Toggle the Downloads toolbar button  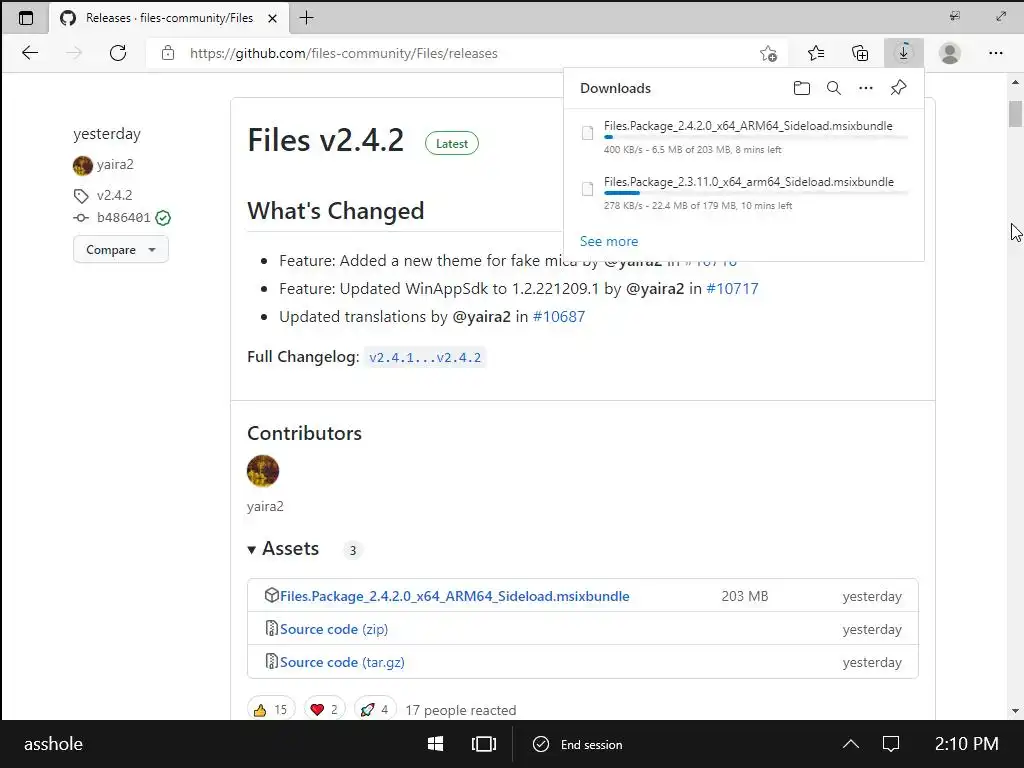[904, 53]
